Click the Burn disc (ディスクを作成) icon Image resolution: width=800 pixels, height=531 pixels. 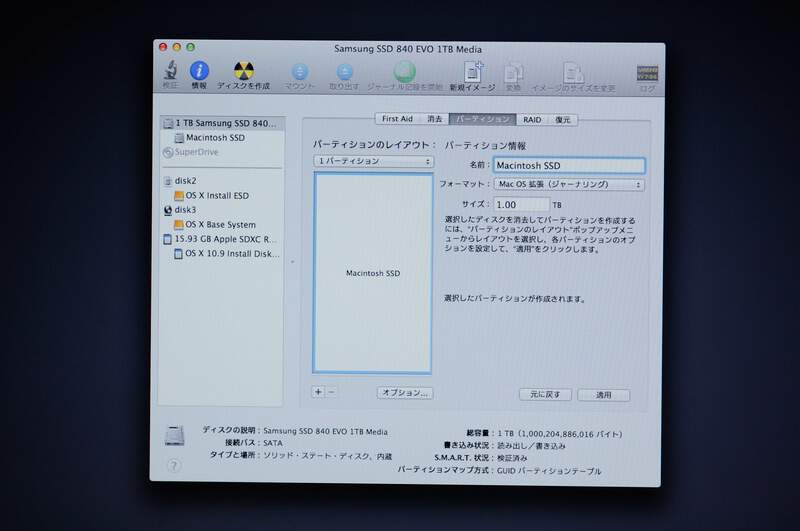243,72
